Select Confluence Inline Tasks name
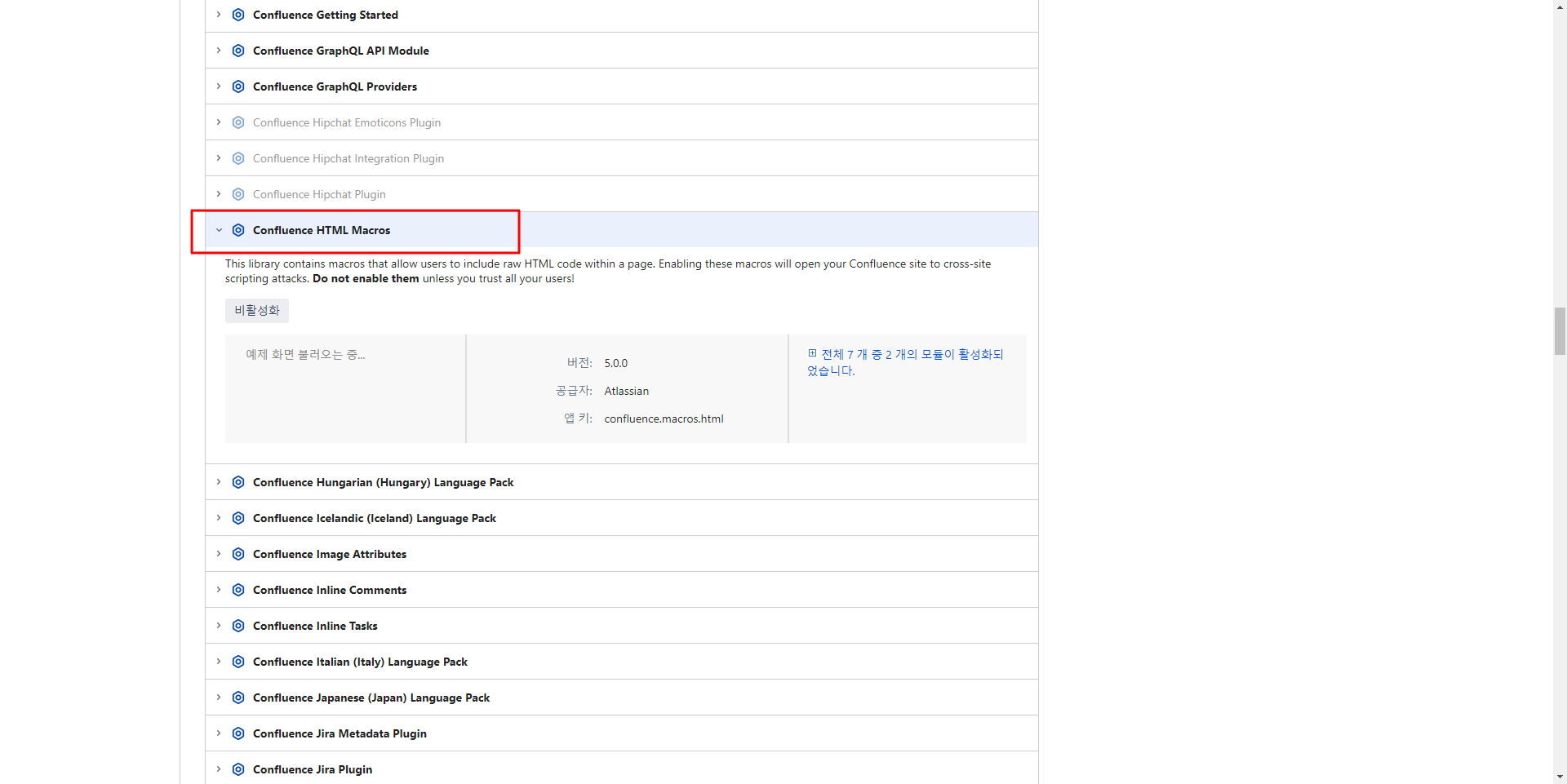1567x784 pixels. coord(315,626)
